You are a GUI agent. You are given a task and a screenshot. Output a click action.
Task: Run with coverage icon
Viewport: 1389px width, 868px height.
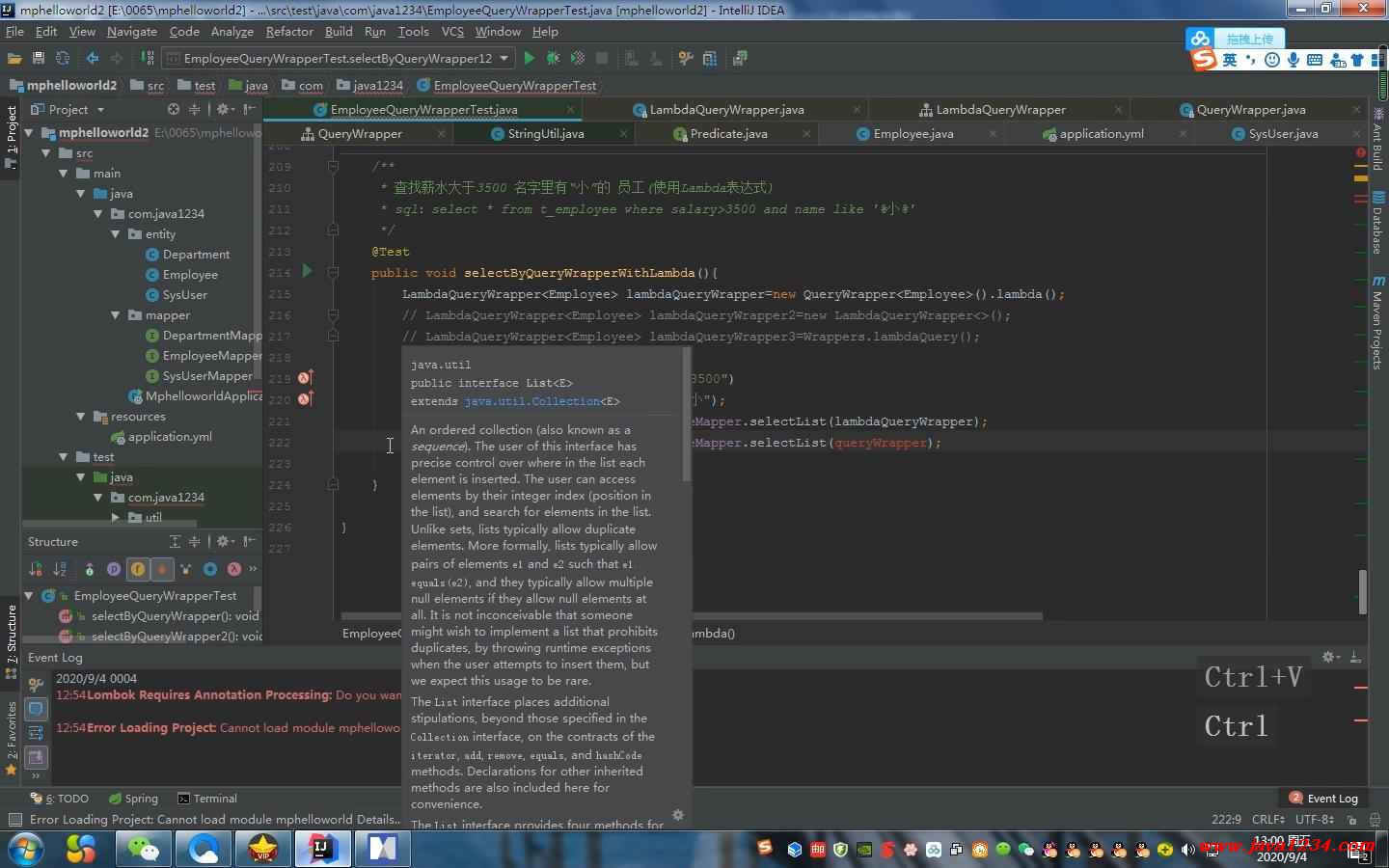click(x=577, y=58)
